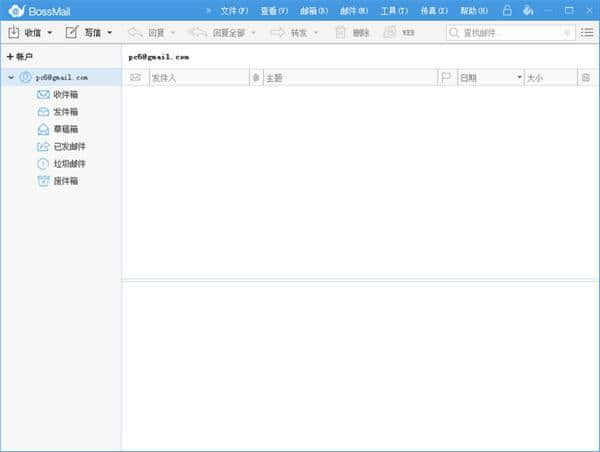Click the 帐户 add account button
Screen dimensions: 600x452
tap(20, 57)
